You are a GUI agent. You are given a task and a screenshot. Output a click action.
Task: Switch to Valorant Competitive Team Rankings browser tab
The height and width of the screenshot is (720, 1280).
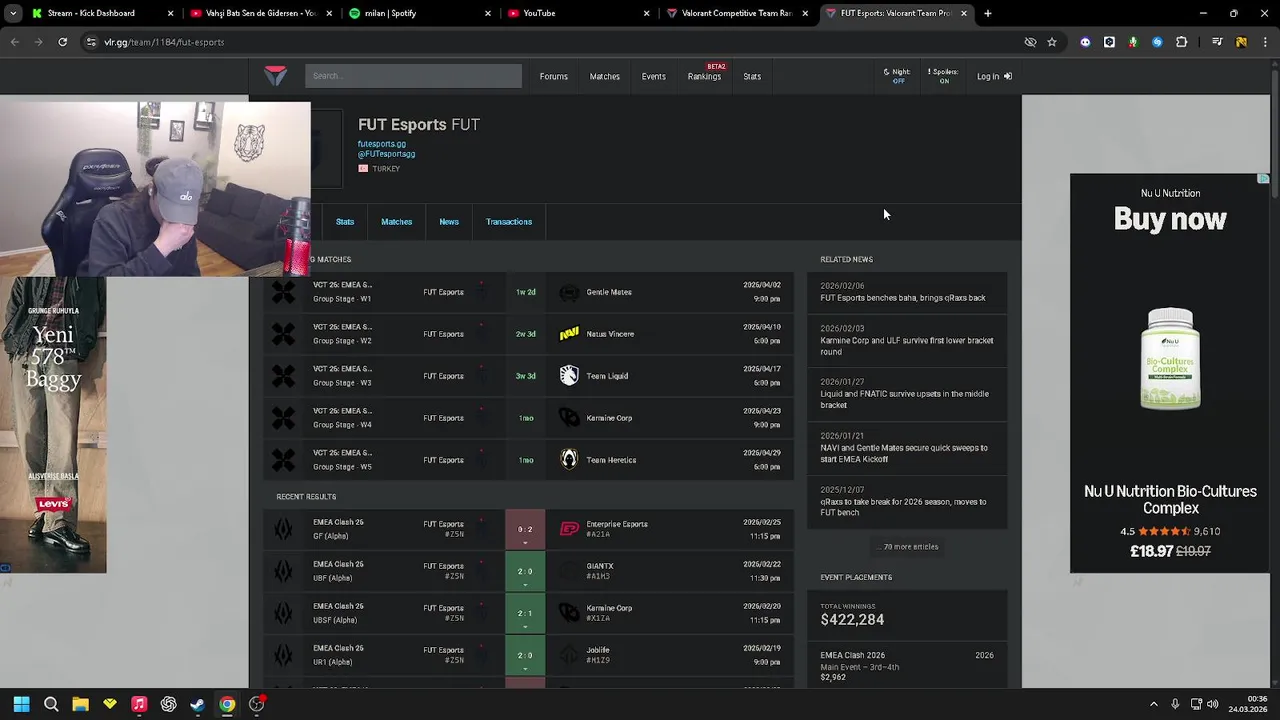[738, 13]
